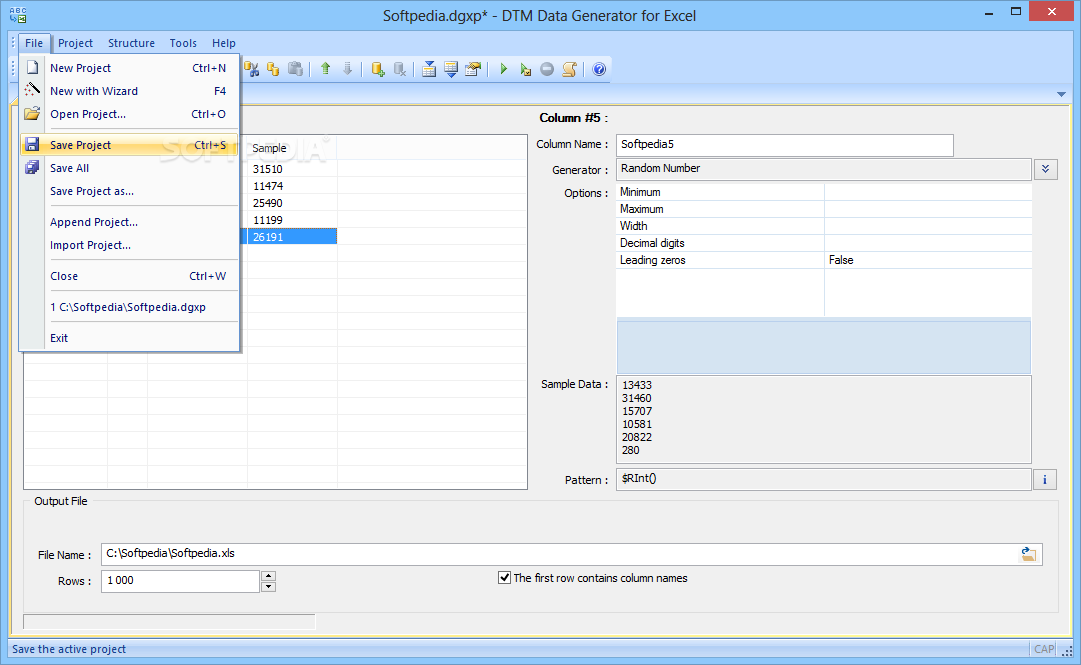Select Exit from the File menu
Image resolution: width=1081 pixels, height=665 pixels.
(x=130, y=338)
